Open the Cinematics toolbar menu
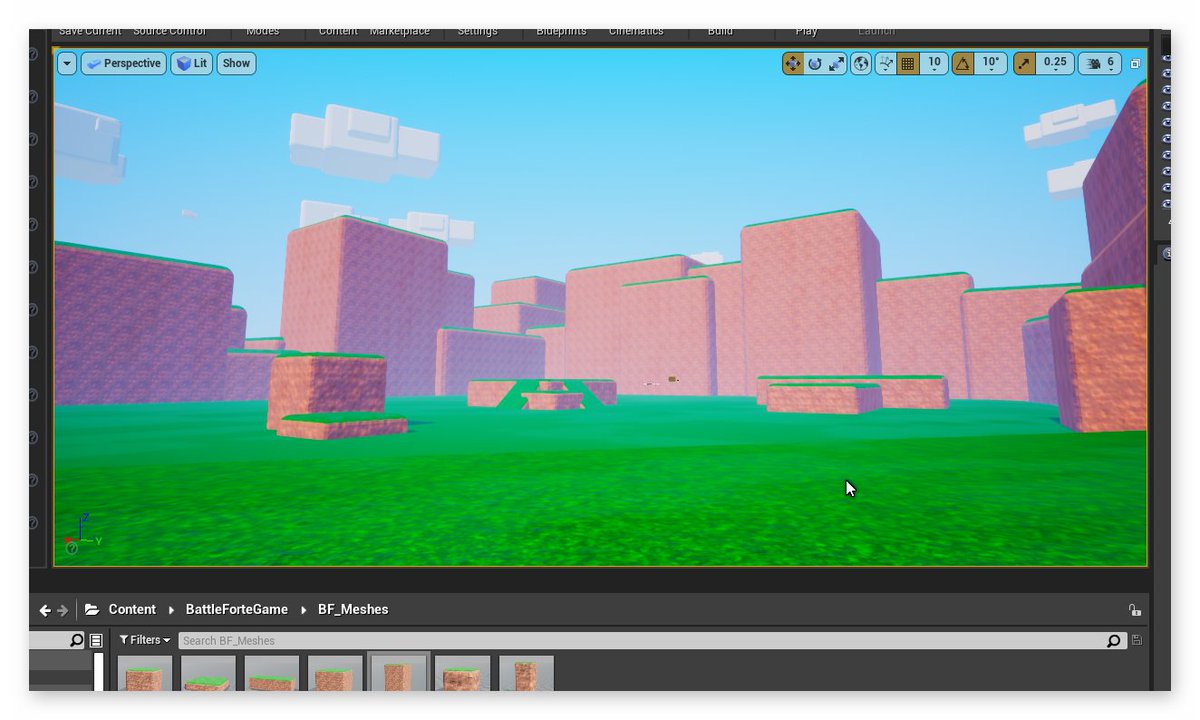This screenshot has width=1200, height=720. [x=636, y=33]
